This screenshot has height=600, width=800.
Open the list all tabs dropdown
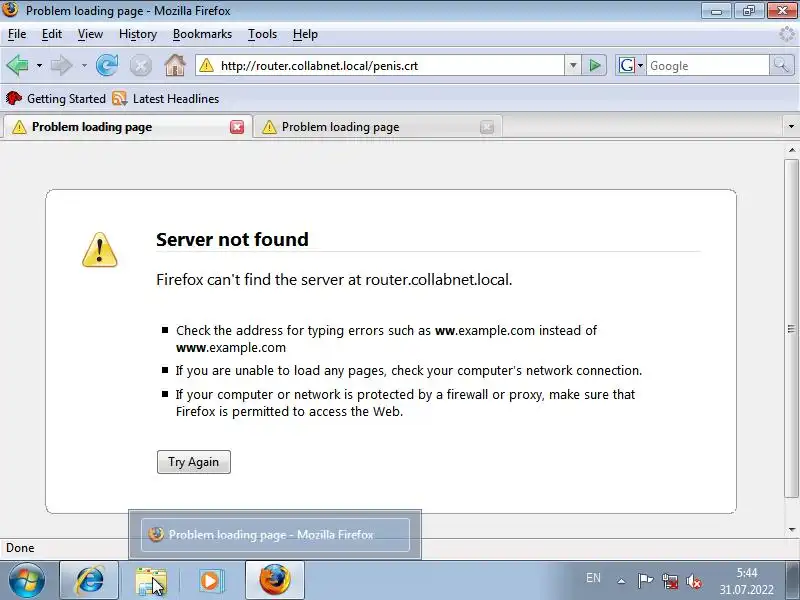pos(791,127)
